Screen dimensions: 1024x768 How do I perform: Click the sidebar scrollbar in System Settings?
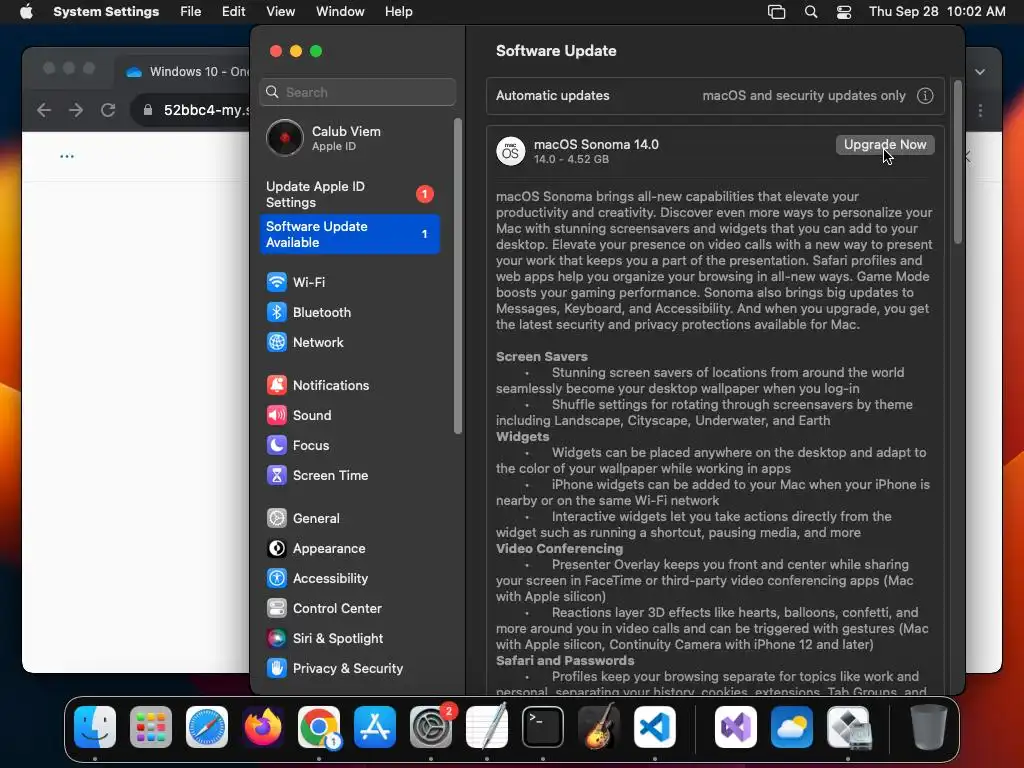pos(458,276)
